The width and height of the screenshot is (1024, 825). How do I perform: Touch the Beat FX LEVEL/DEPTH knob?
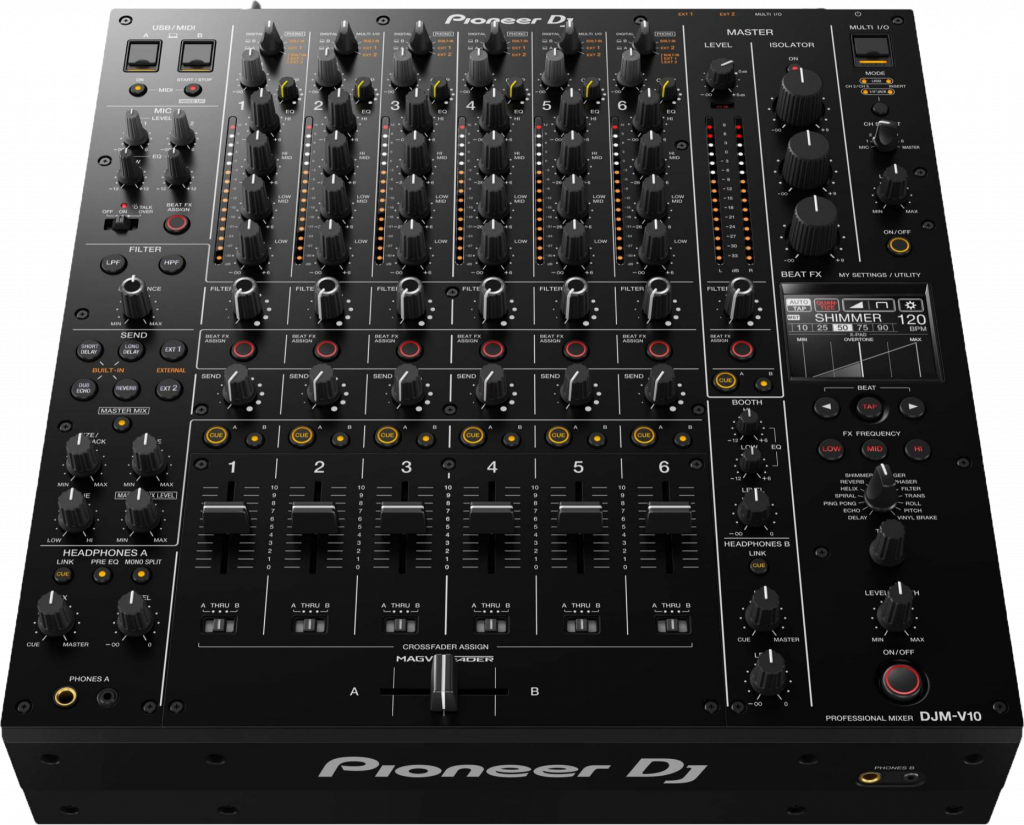[x=895, y=607]
